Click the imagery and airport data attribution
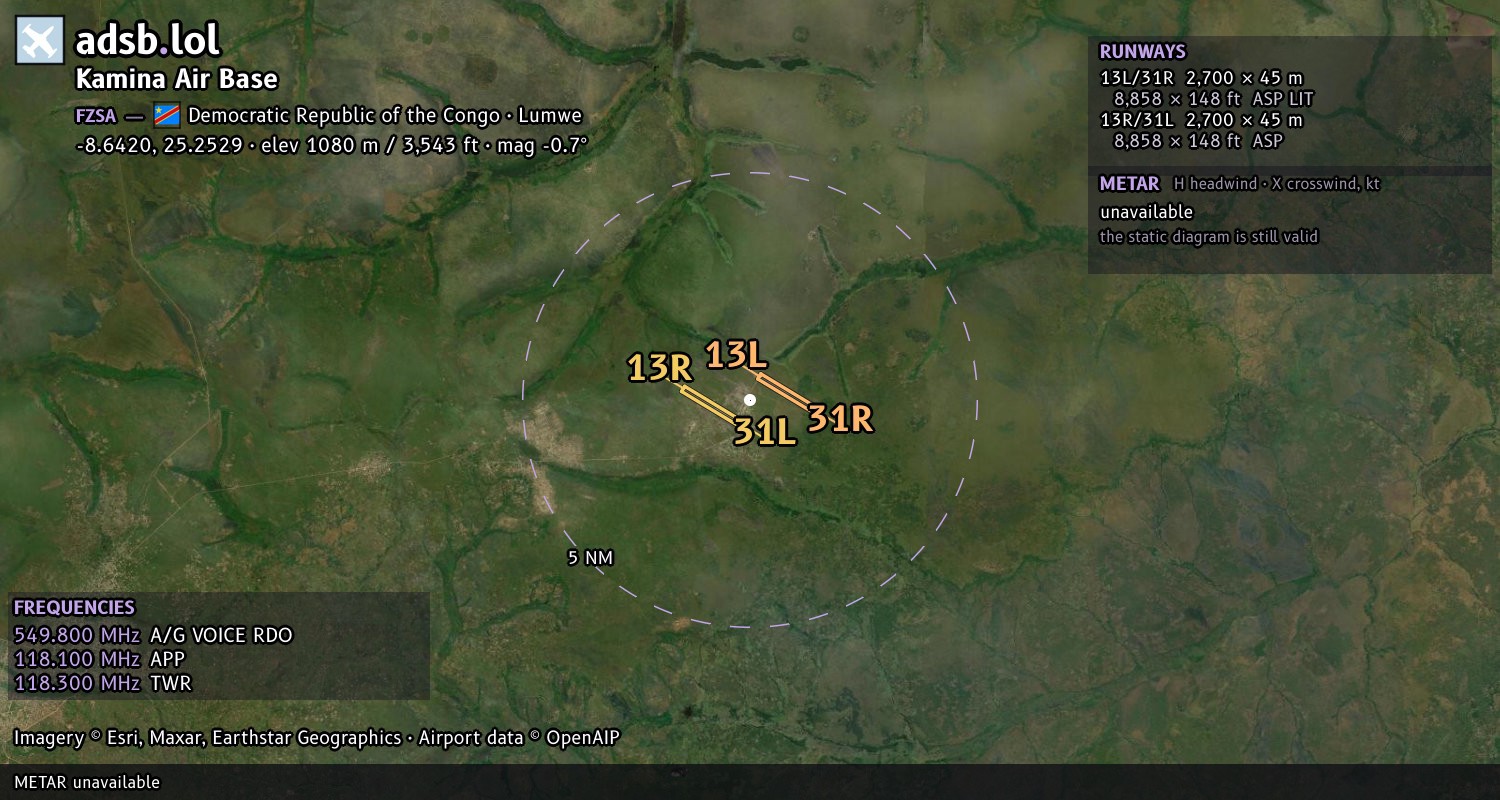This screenshot has width=1500, height=800. pos(317,738)
